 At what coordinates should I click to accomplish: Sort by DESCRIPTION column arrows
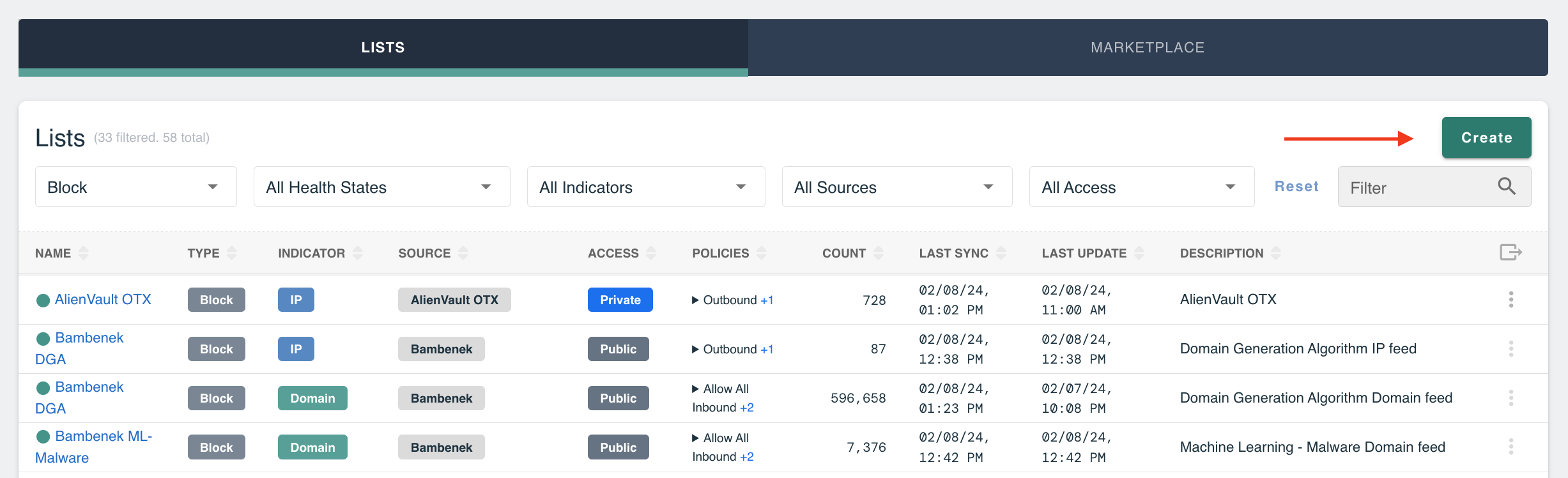pyautogui.click(x=1275, y=253)
